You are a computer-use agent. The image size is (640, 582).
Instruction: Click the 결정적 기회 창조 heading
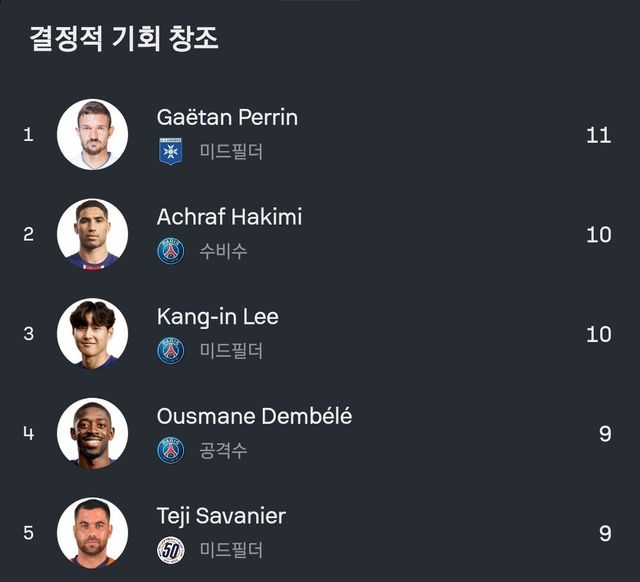coord(124,39)
